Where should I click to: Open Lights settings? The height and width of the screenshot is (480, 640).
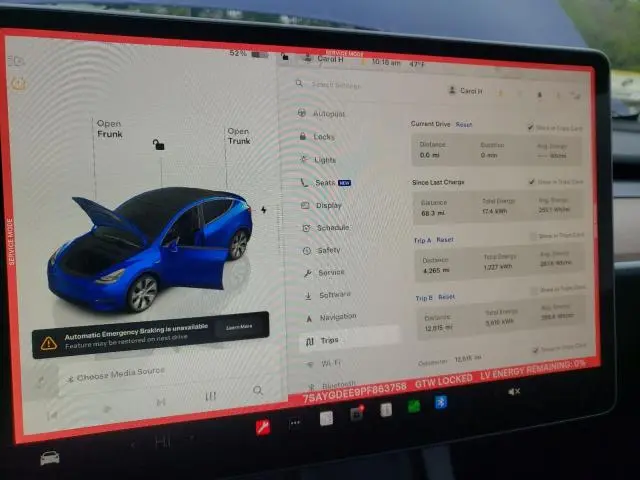pyautogui.click(x=318, y=160)
